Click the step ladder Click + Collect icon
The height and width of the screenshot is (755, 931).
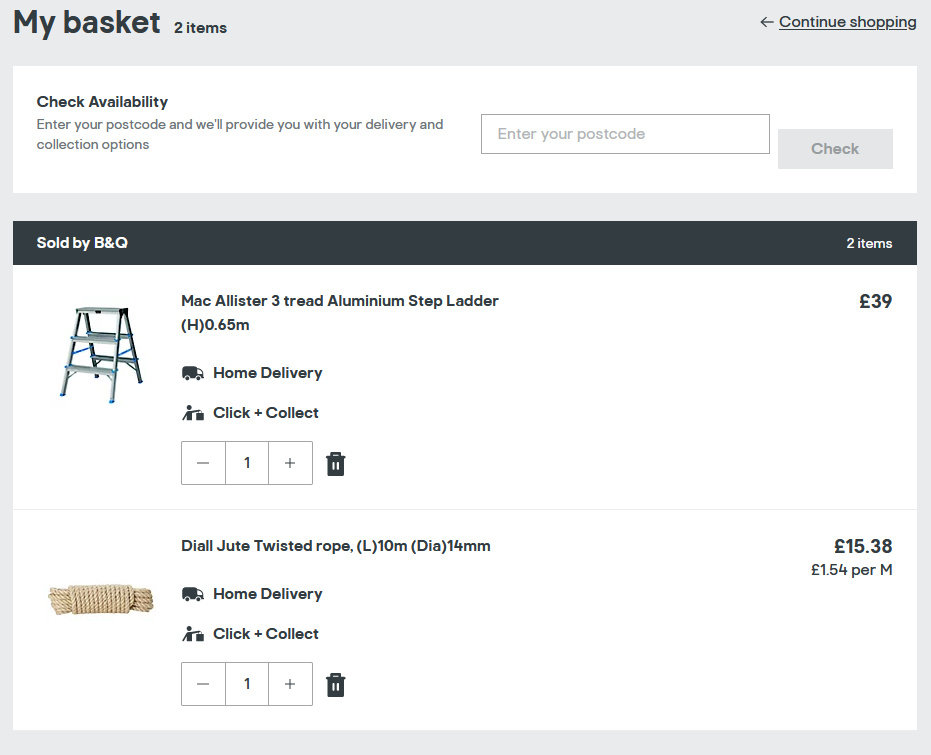(192, 413)
